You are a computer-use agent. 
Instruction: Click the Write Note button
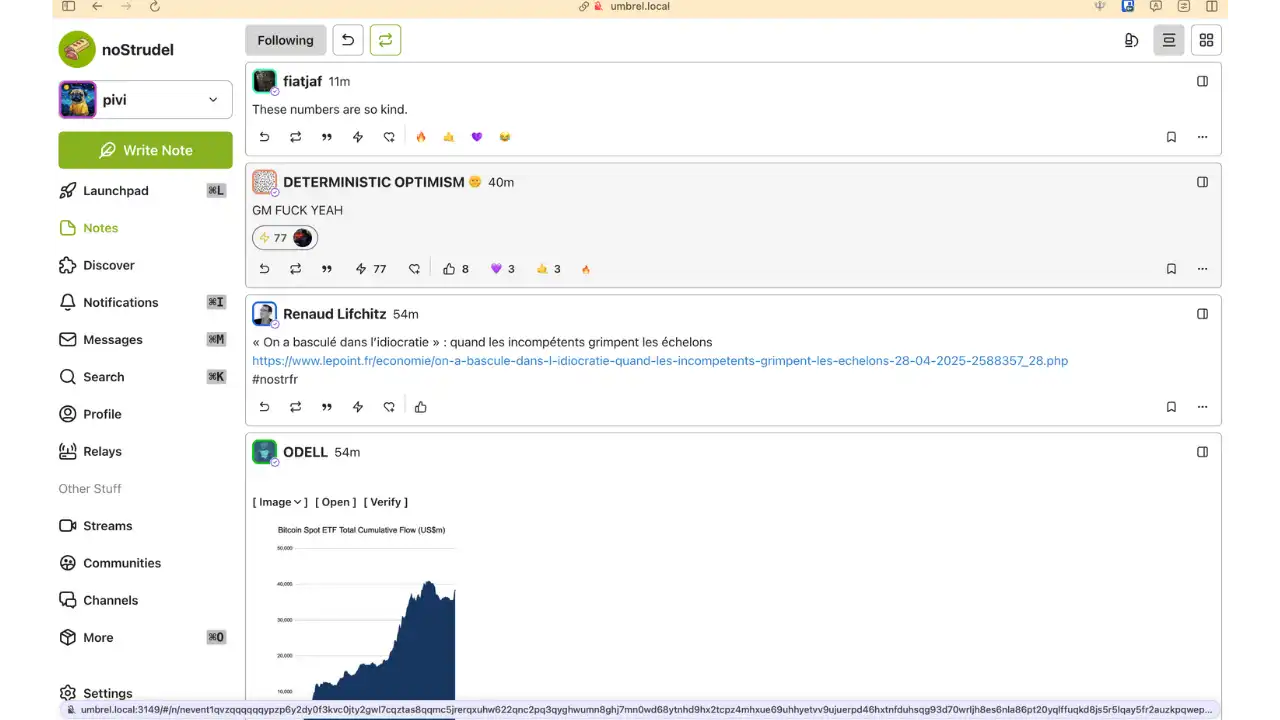point(146,150)
